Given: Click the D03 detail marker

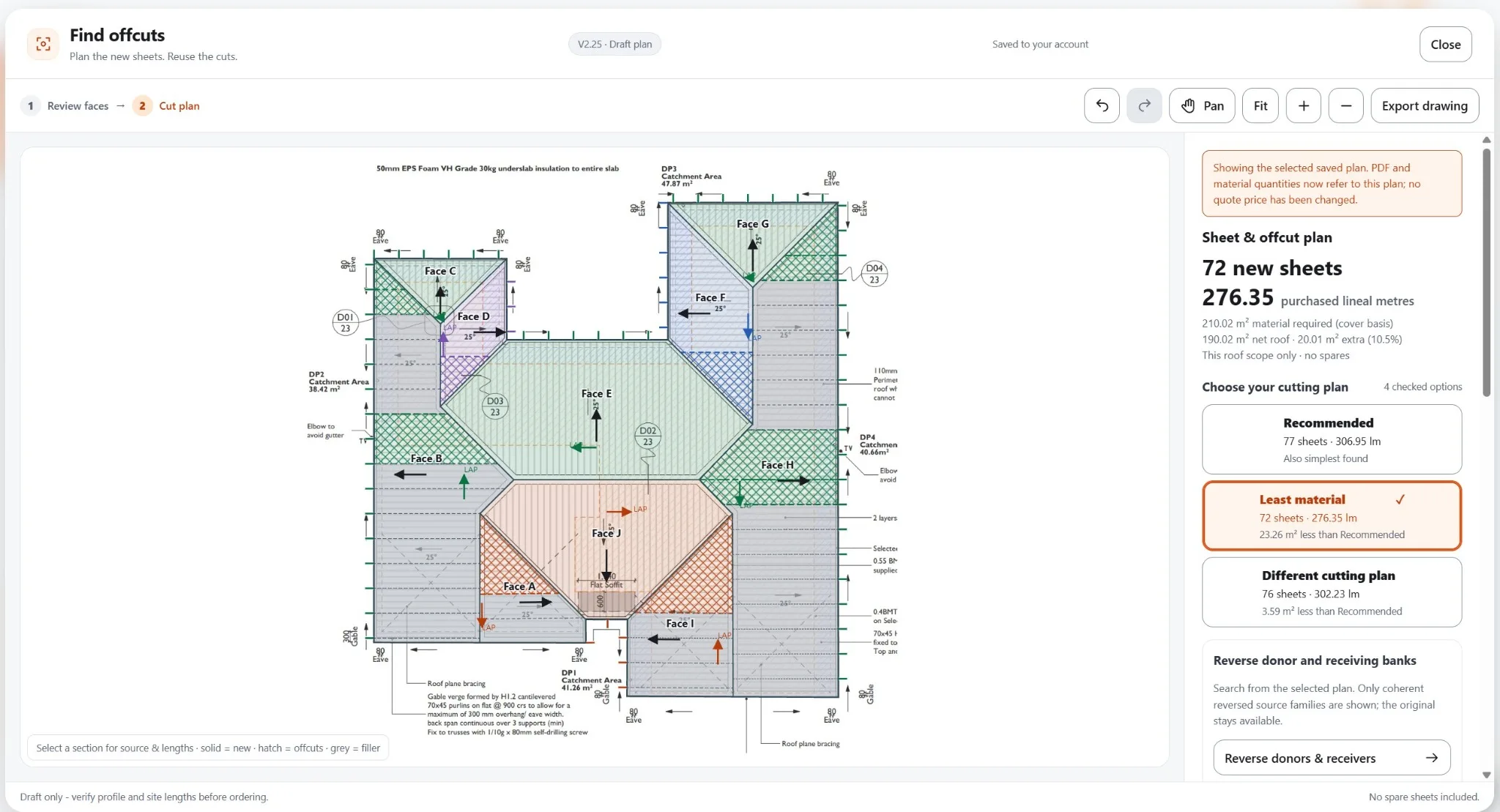Looking at the screenshot, I should [x=495, y=406].
